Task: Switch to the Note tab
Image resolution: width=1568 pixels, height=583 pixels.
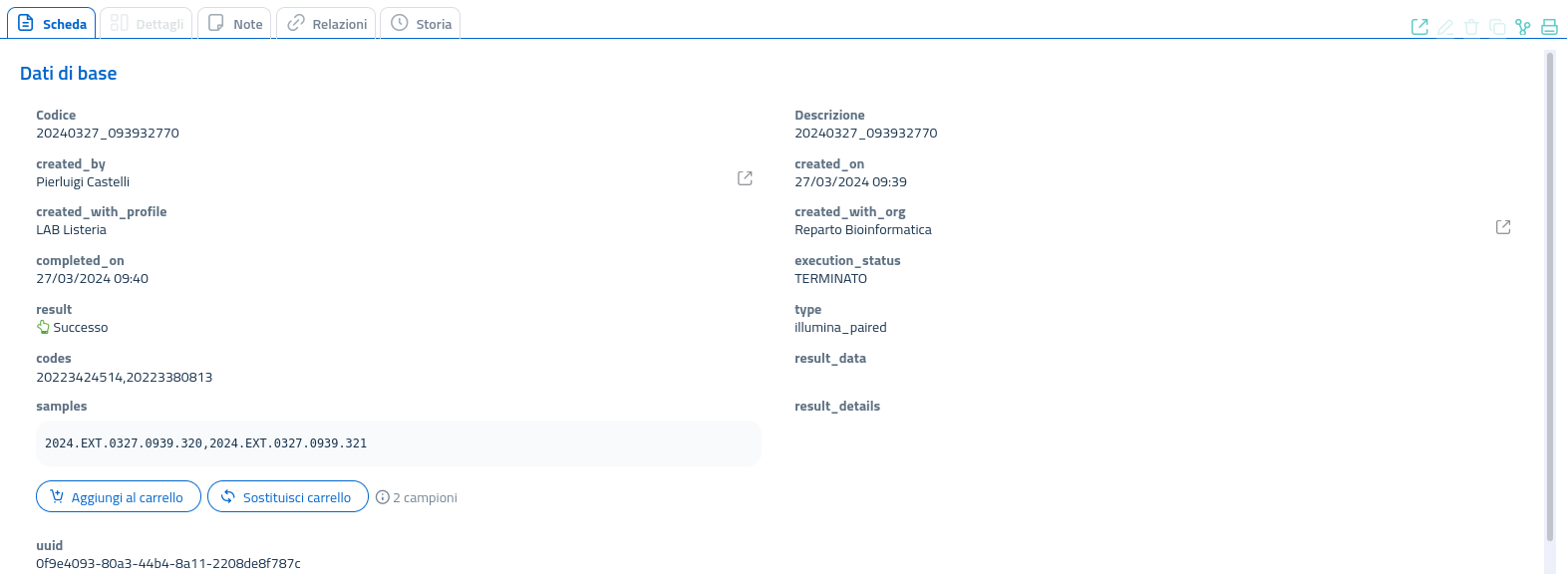Action: tap(235, 24)
